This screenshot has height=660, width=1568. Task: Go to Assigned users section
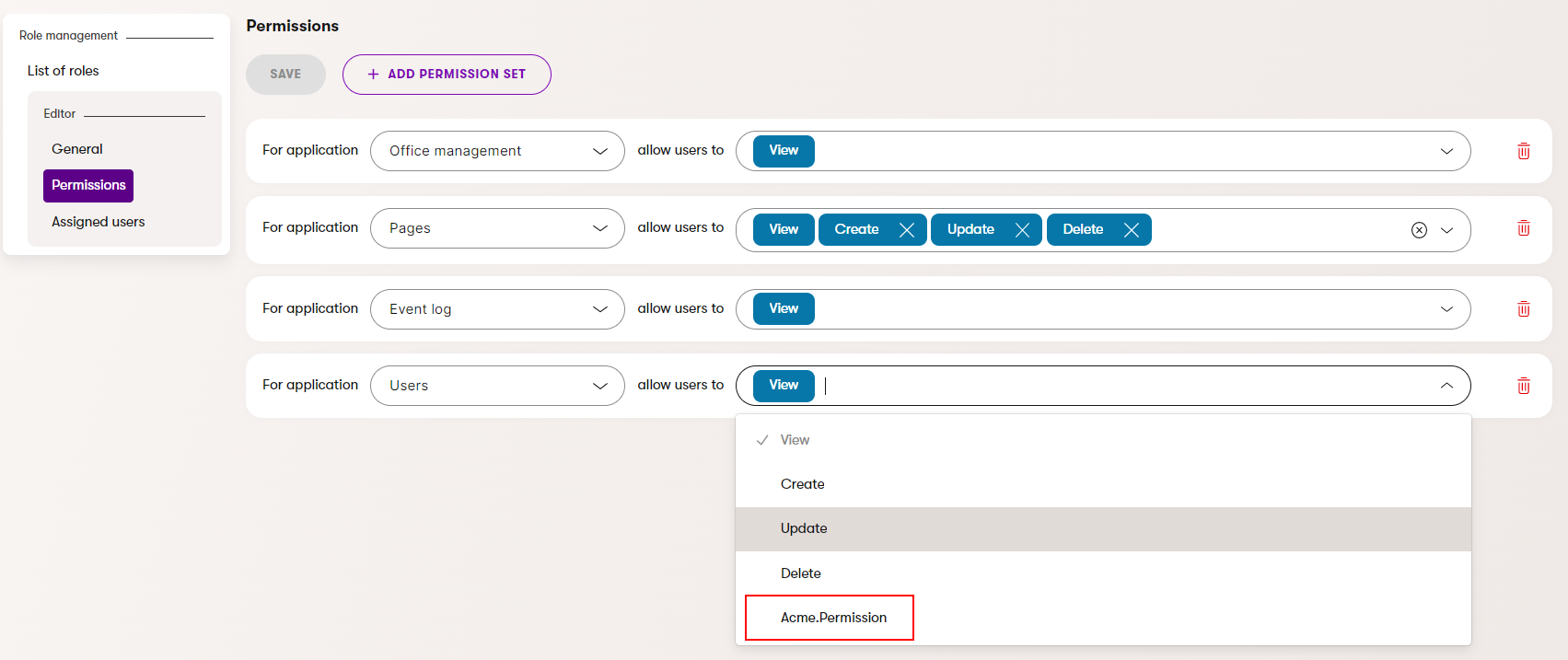coord(98,222)
